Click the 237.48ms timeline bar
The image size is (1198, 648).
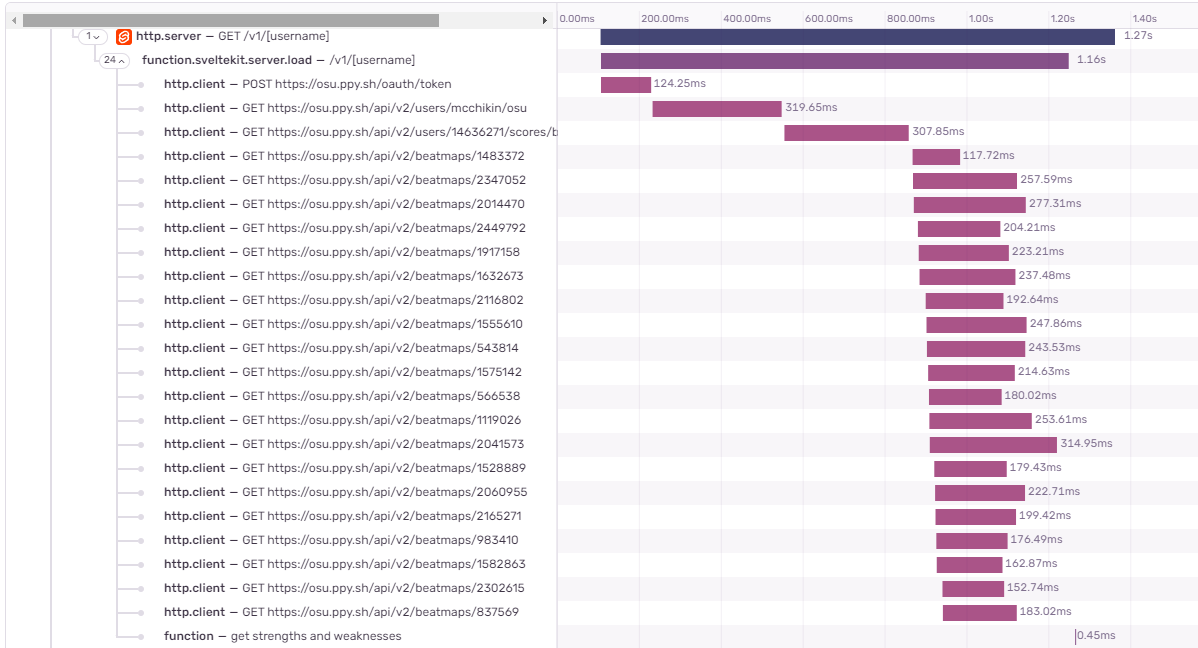[967, 277]
